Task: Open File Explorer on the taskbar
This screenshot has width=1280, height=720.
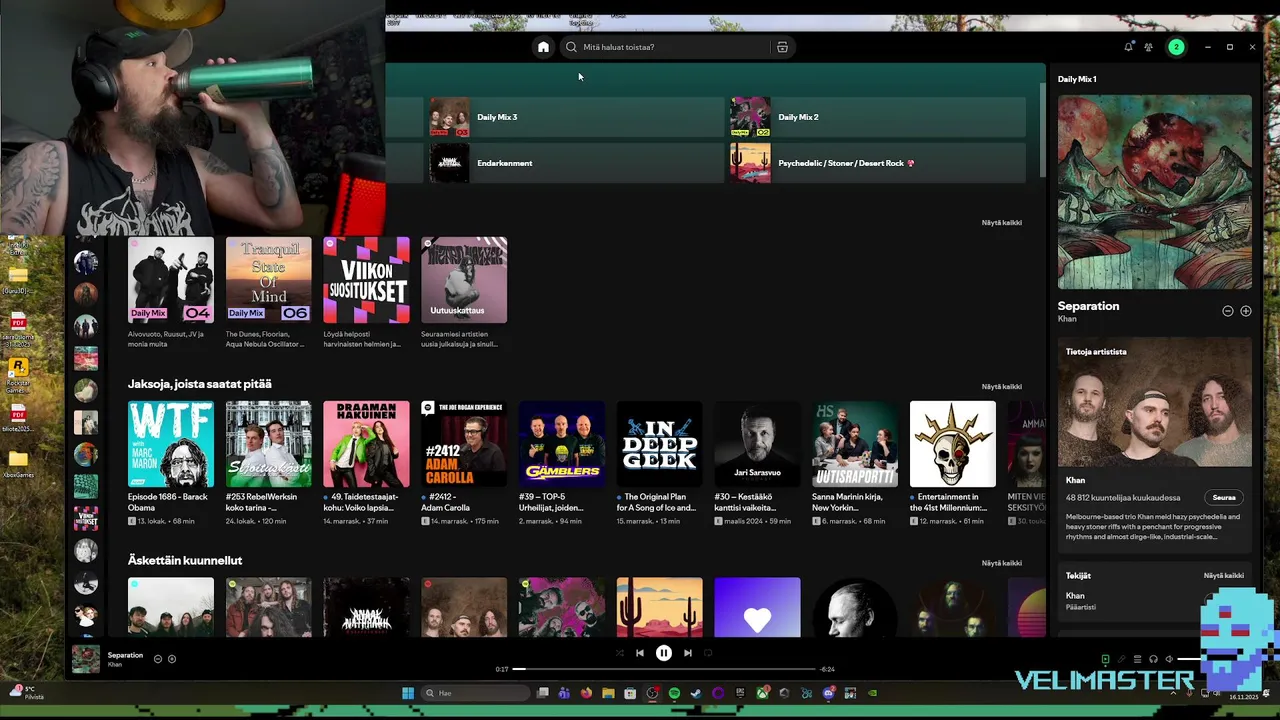Action: coord(608,693)
